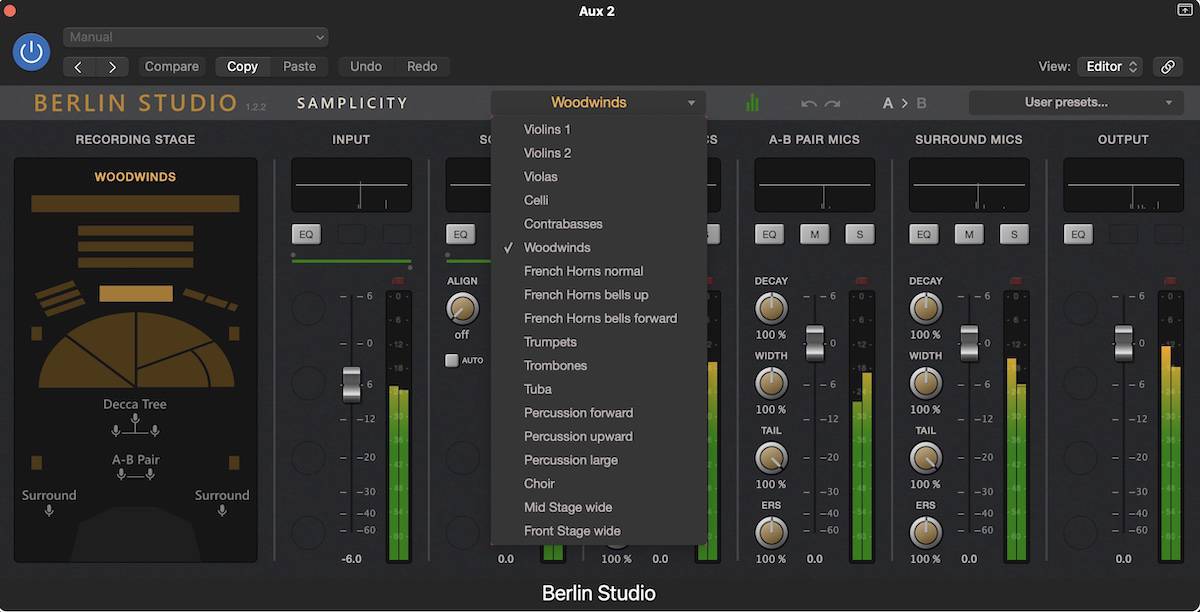Image resolution: width=1200 pixels, height=612 pixels.
Task: Click the Undo button in header
Action: (366, 67)
